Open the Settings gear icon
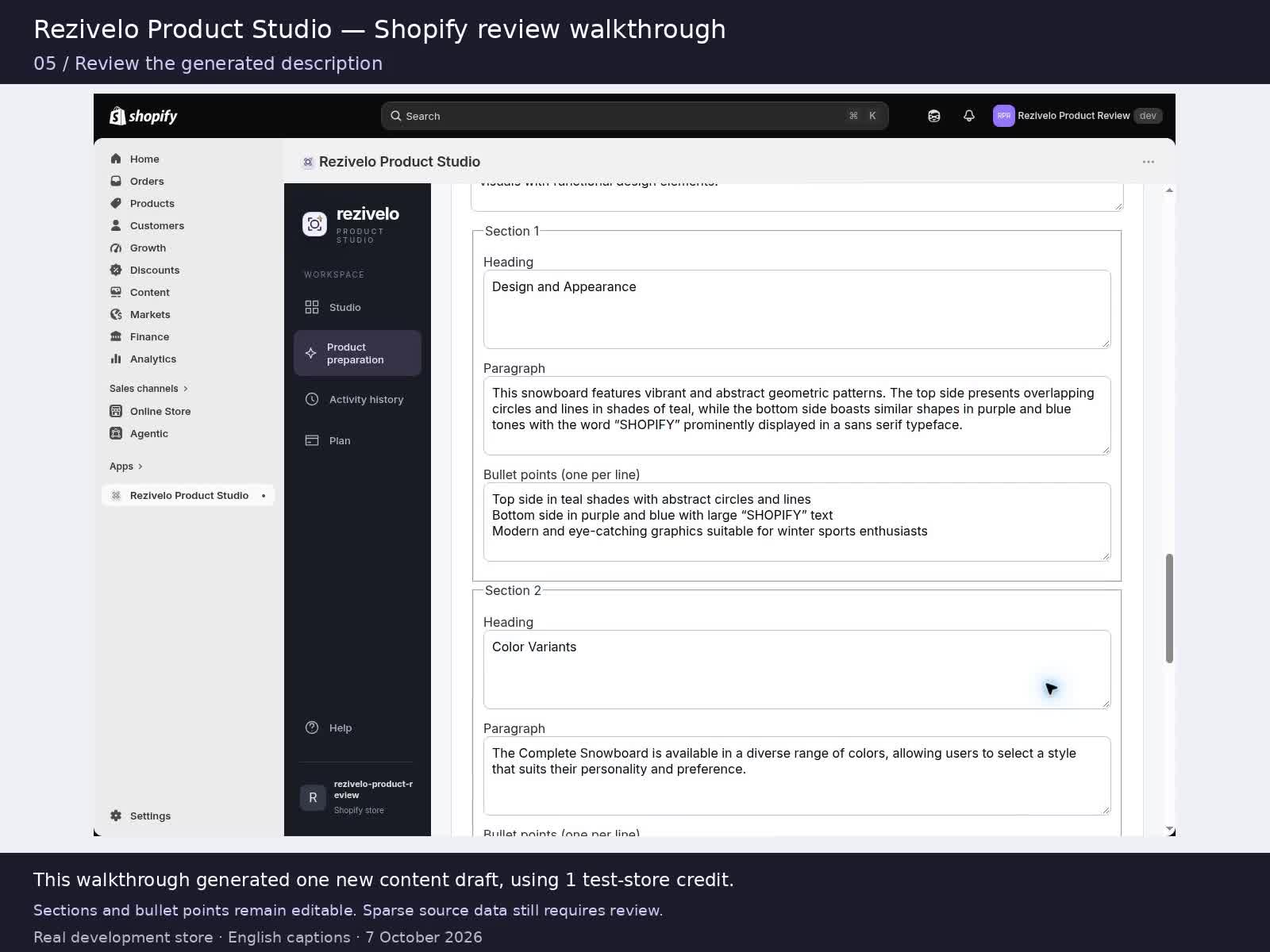1270x952 pixels. (116, 816)
